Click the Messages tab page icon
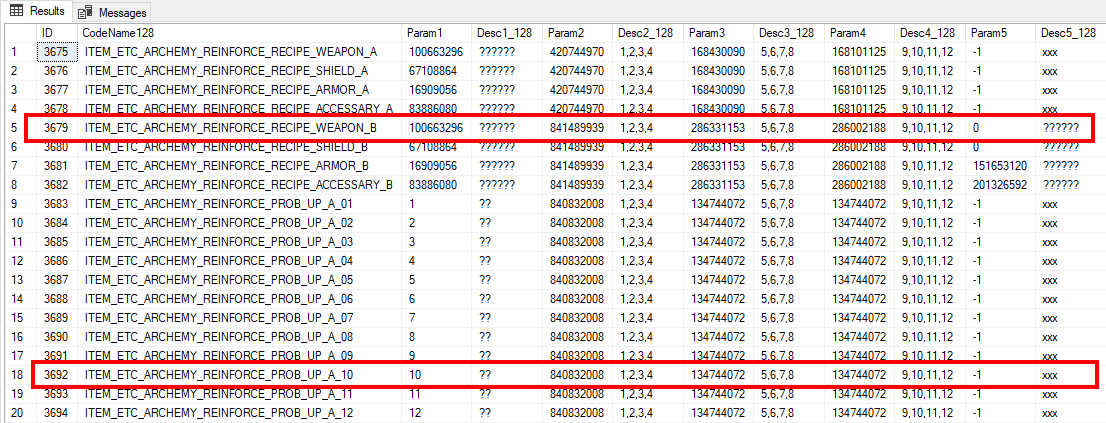The image size is (1106, 423). pos(86,13)
